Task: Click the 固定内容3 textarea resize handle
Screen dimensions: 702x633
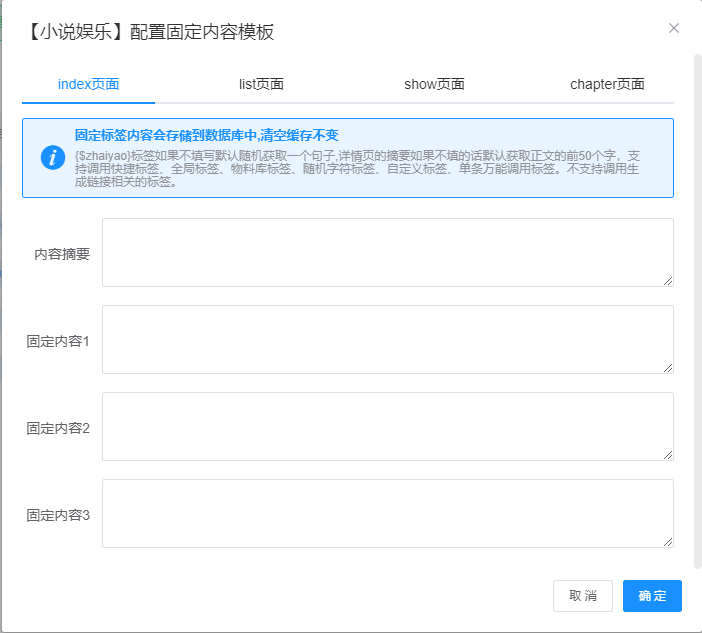Action: 668,542
